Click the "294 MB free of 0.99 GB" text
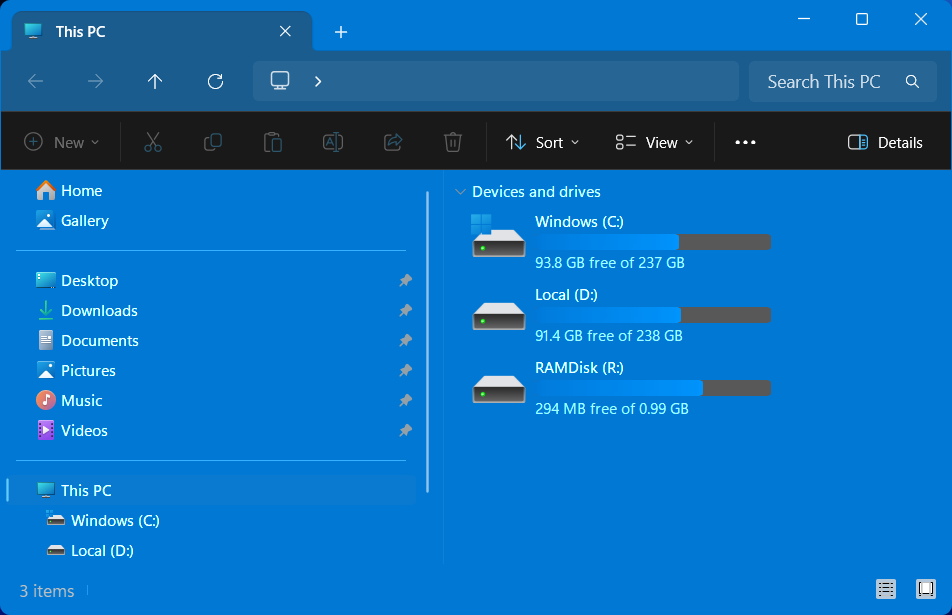Image resolution: width=952 pixels, height=615 pixels. click(611, 409)
